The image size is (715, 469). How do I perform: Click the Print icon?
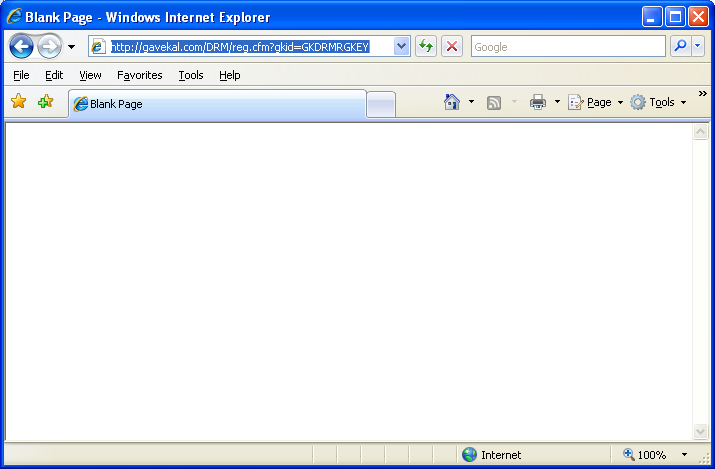pyautogui.click(x=538, y=102)
